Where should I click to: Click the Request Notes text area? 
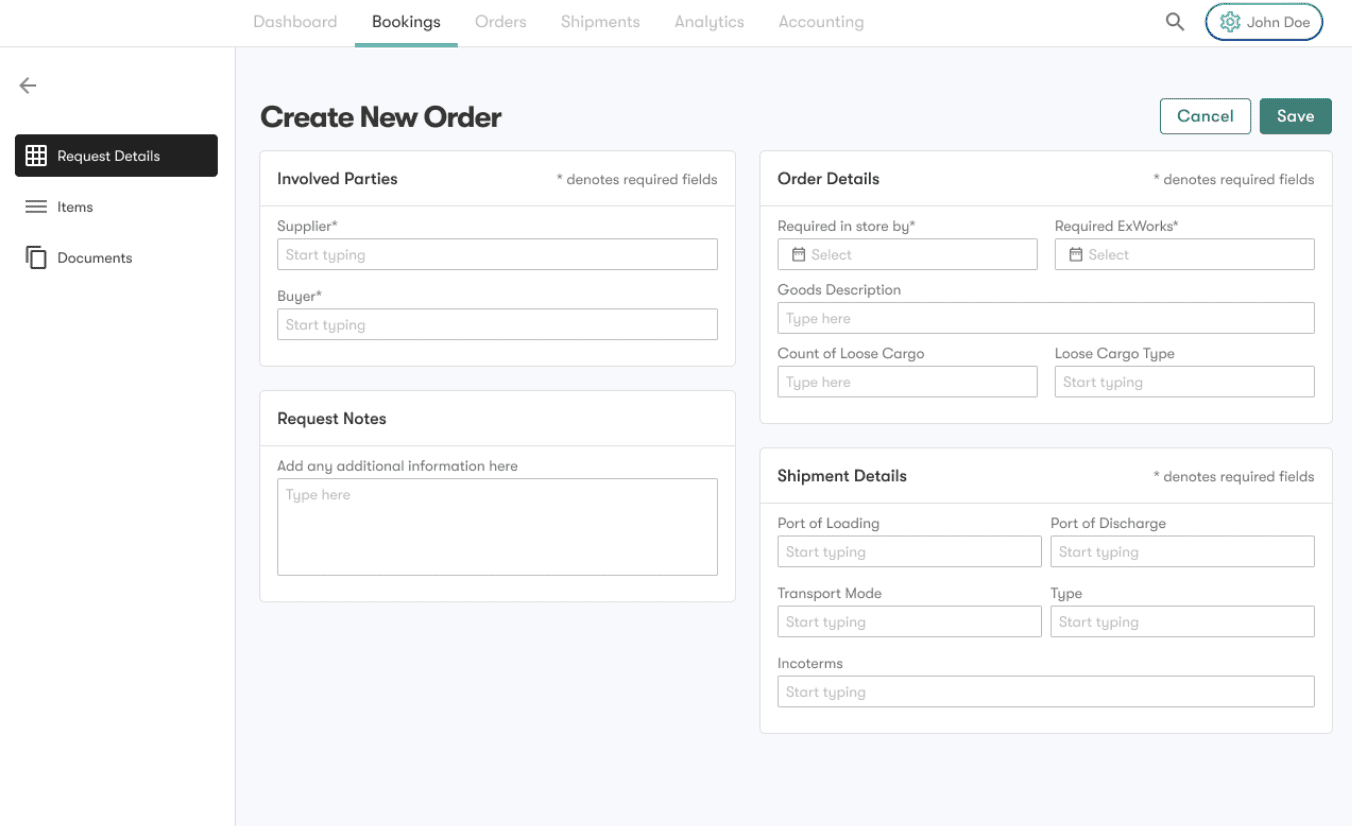[x=497, y=526]
